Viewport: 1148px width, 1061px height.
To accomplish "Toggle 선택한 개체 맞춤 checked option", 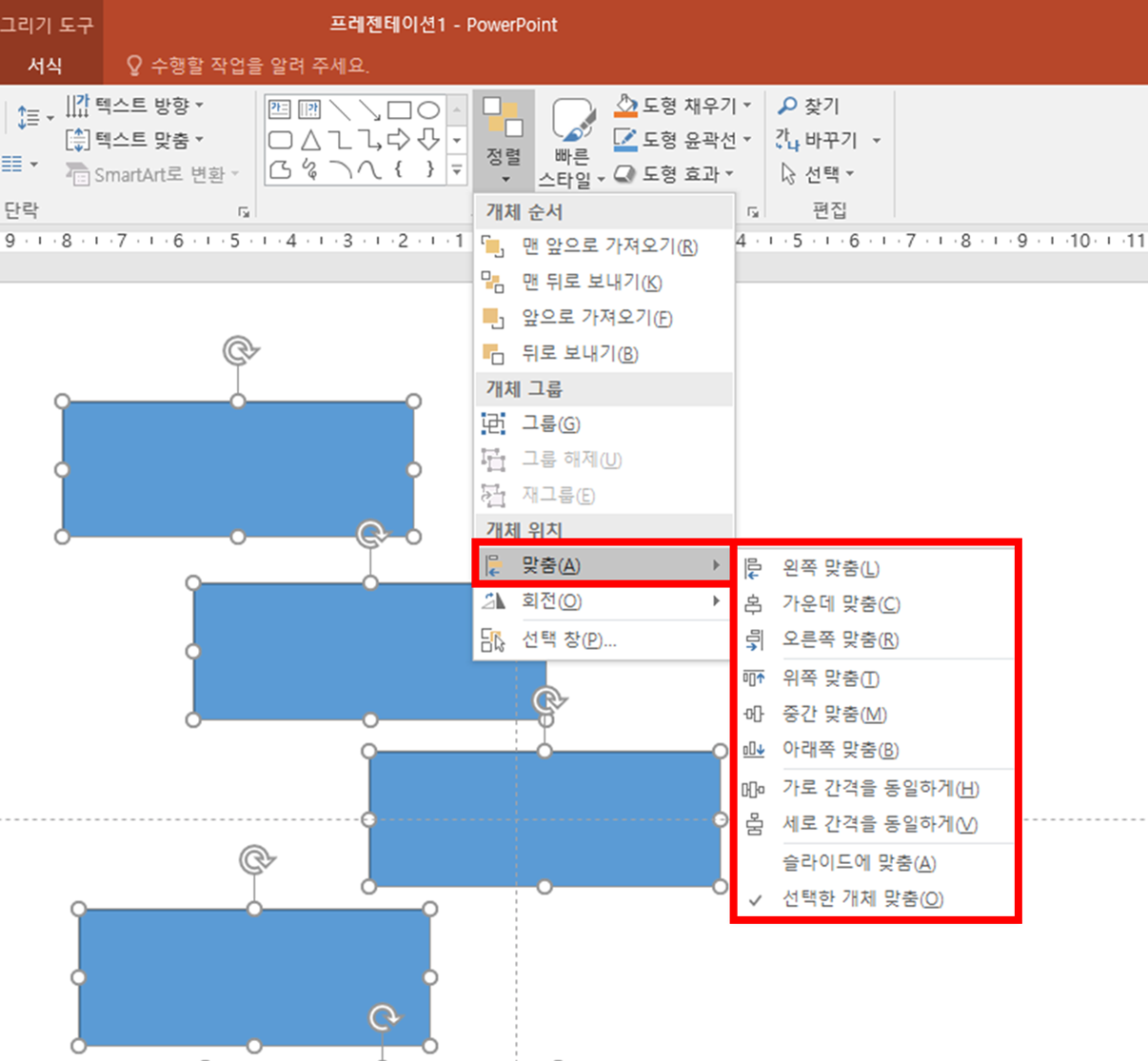I will pos(862,899).
